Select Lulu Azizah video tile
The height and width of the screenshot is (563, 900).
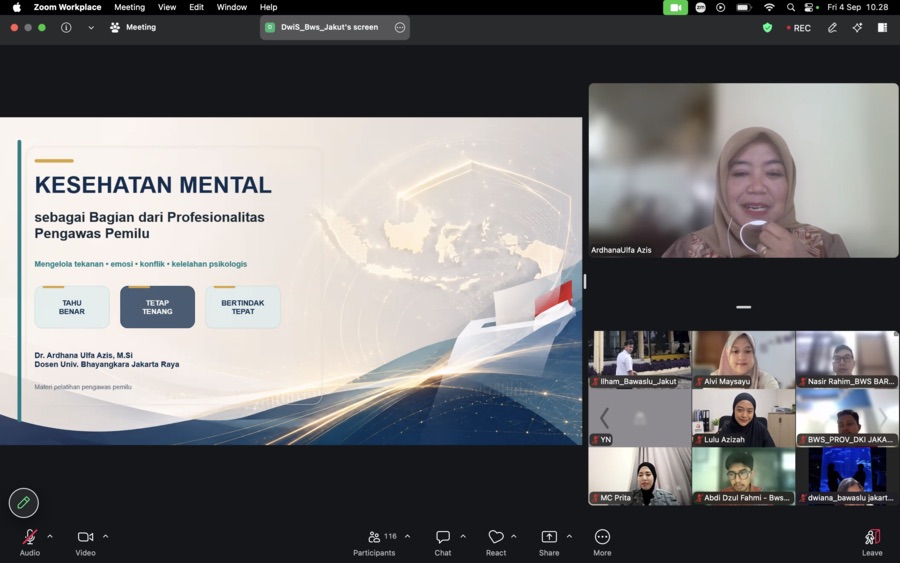743,418
